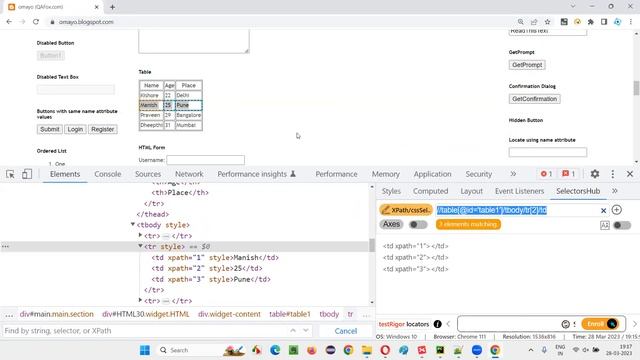Switch to the Elements tab
The height and width of the screenshot is (360, 640).
65,174
